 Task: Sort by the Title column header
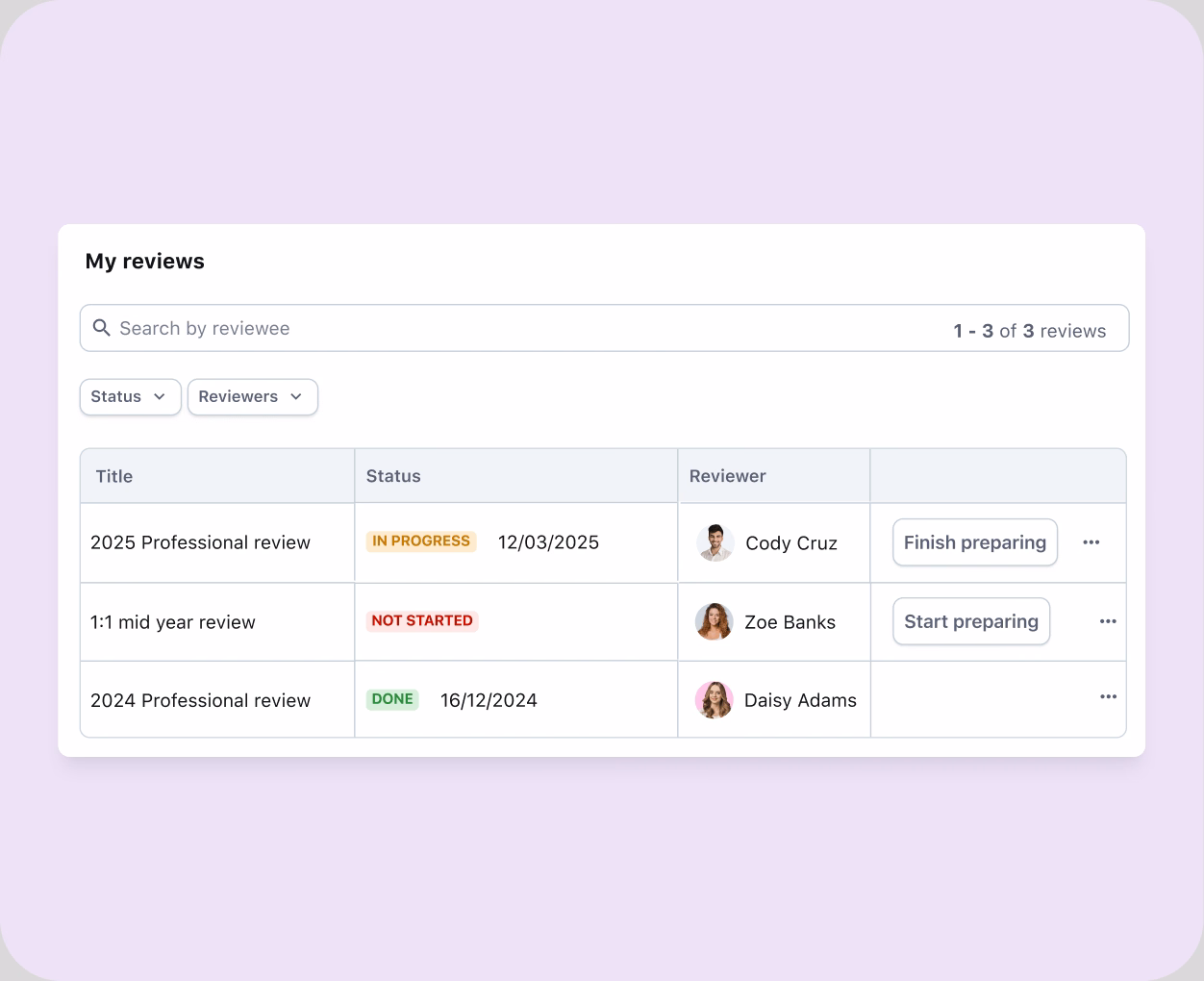pyautogui.click(x=114, y=476)
